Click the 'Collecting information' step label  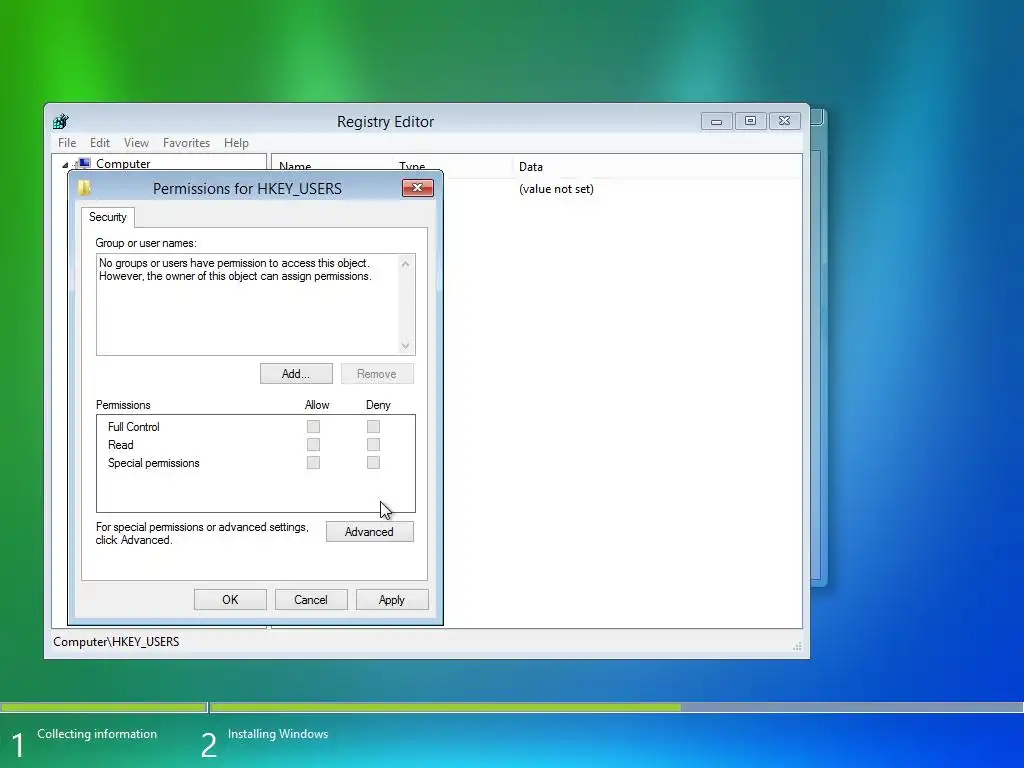pos(97,734)
